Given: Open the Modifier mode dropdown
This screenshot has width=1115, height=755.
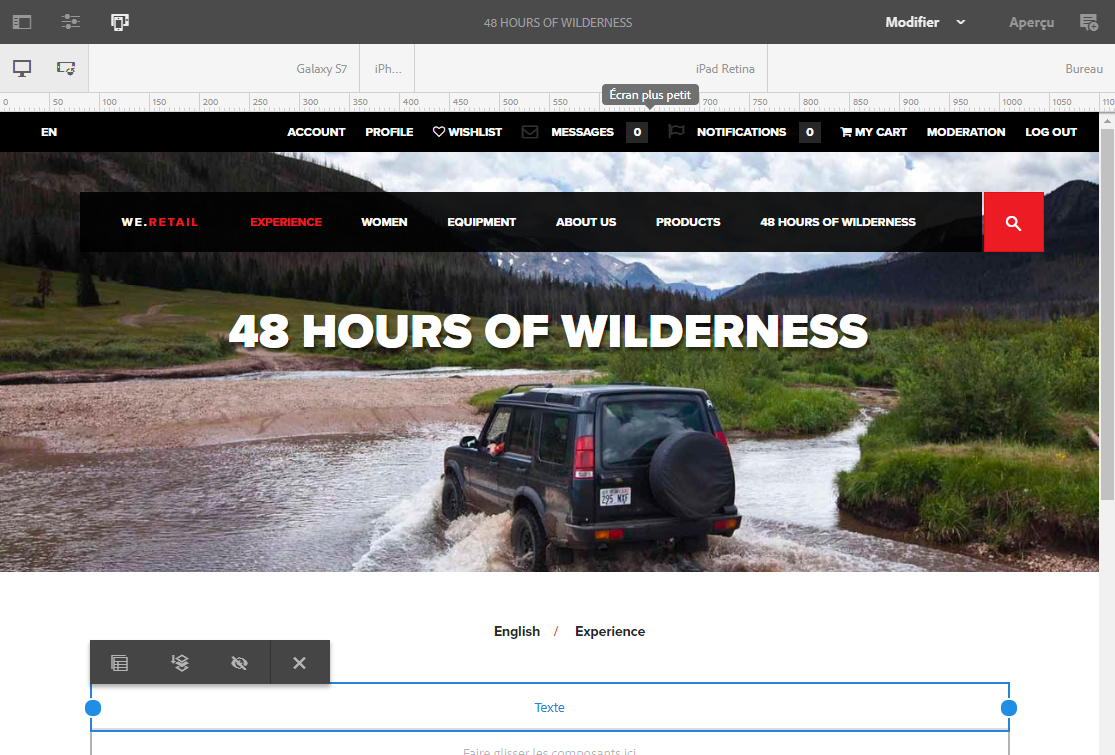Looking at the screenshot, I should click(x=925, y=22).
